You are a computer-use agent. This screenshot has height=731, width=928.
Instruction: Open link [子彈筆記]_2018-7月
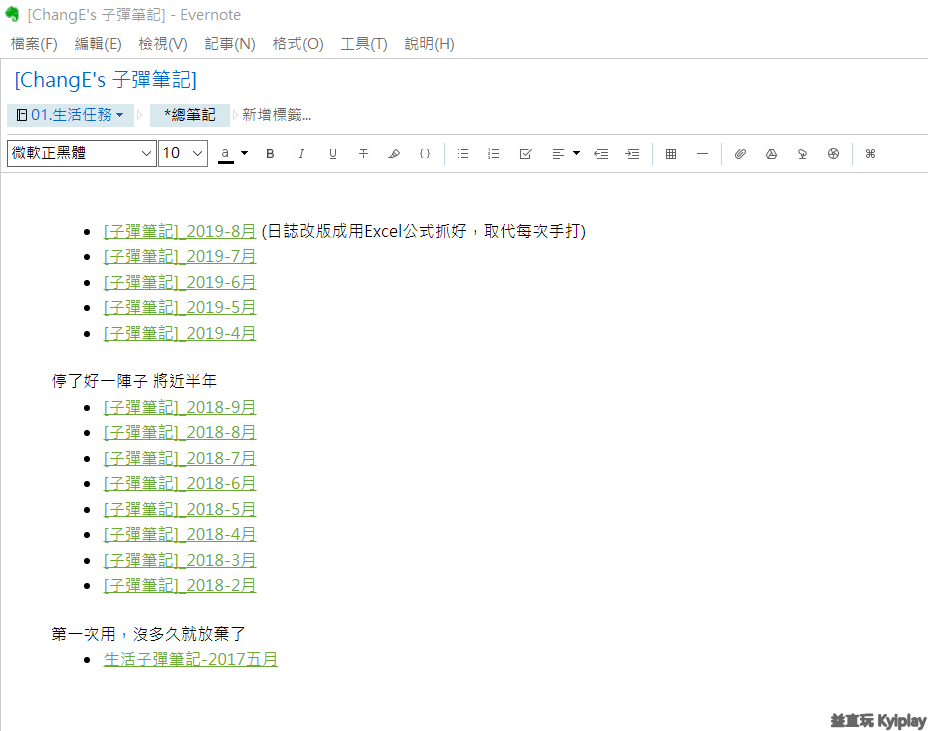[179, 458]
